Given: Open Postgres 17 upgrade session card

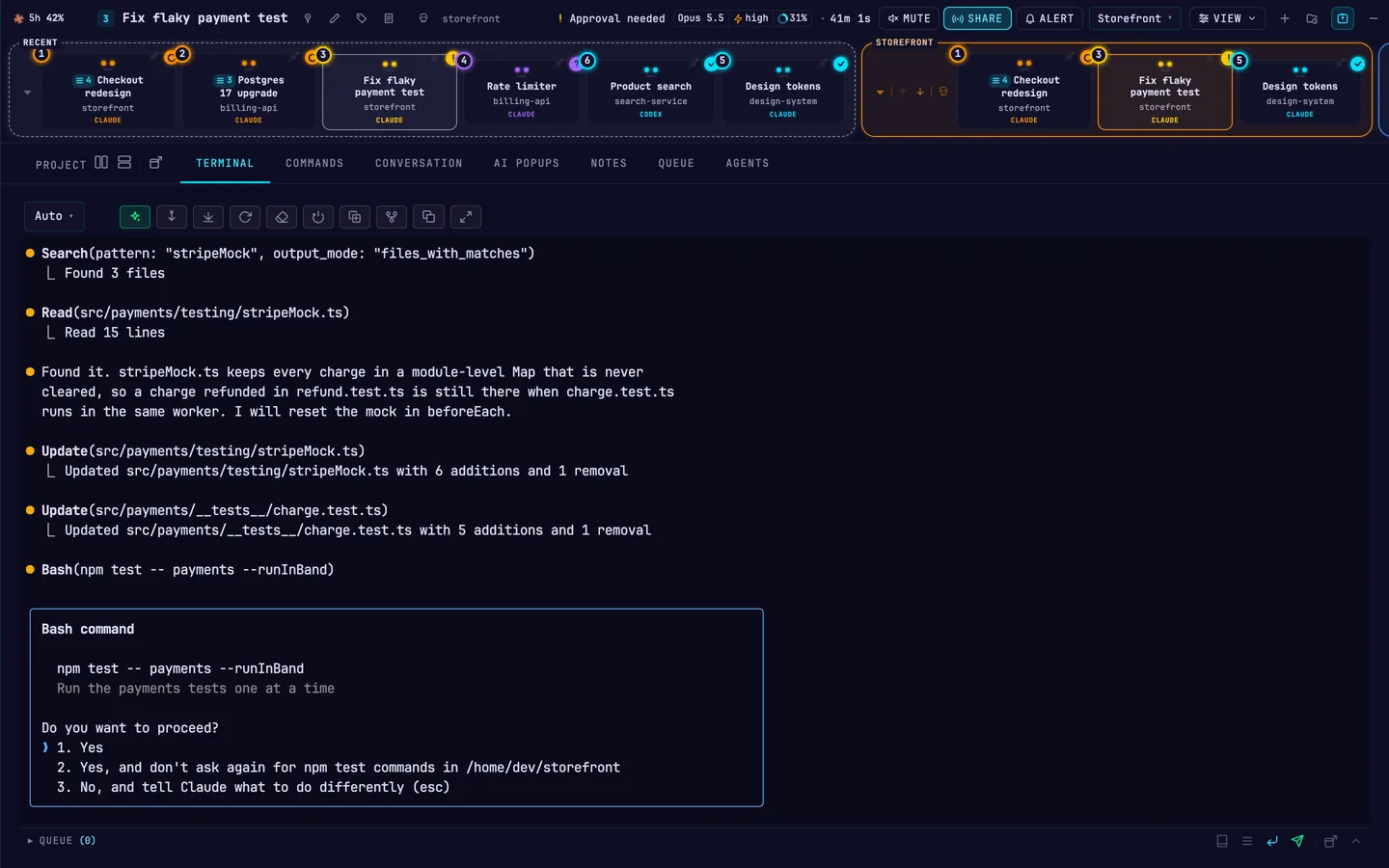Looking at the screenshot, I should pyautogui.click(x=249, y=92).
